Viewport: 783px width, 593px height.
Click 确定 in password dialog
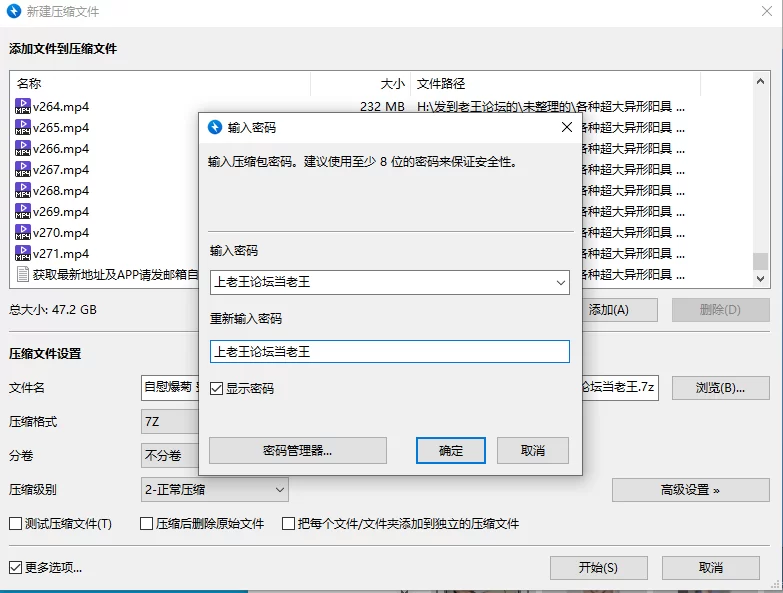coord(451,451)
